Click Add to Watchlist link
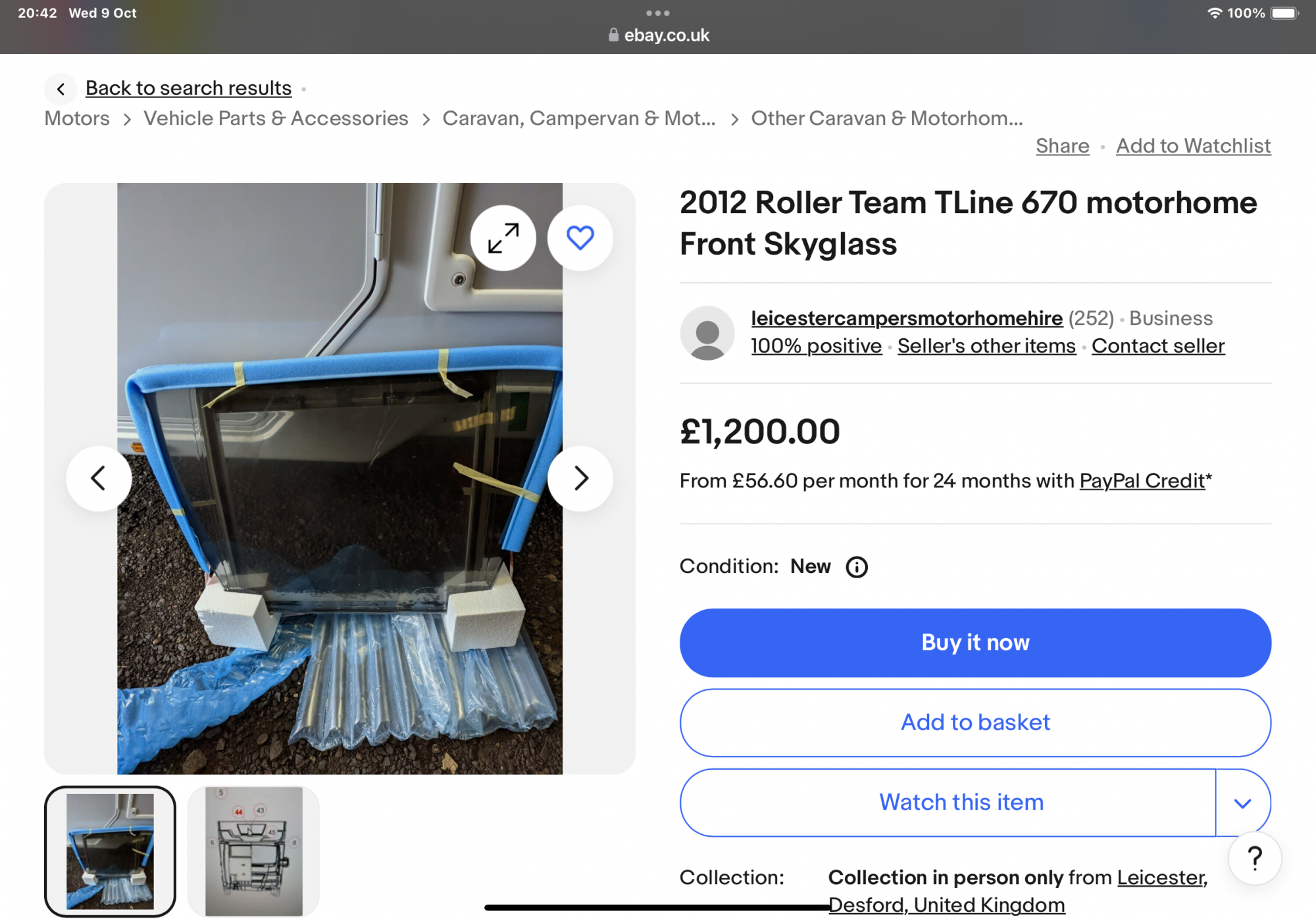This screenshot has width=1316, height=919. pos(1193,146)
